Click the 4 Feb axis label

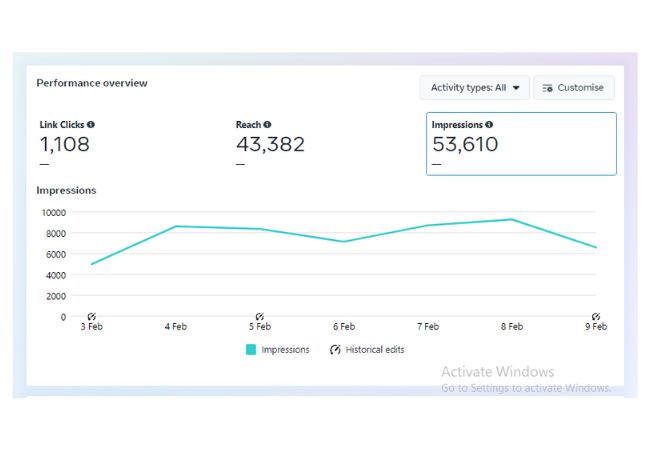[176, 327]
